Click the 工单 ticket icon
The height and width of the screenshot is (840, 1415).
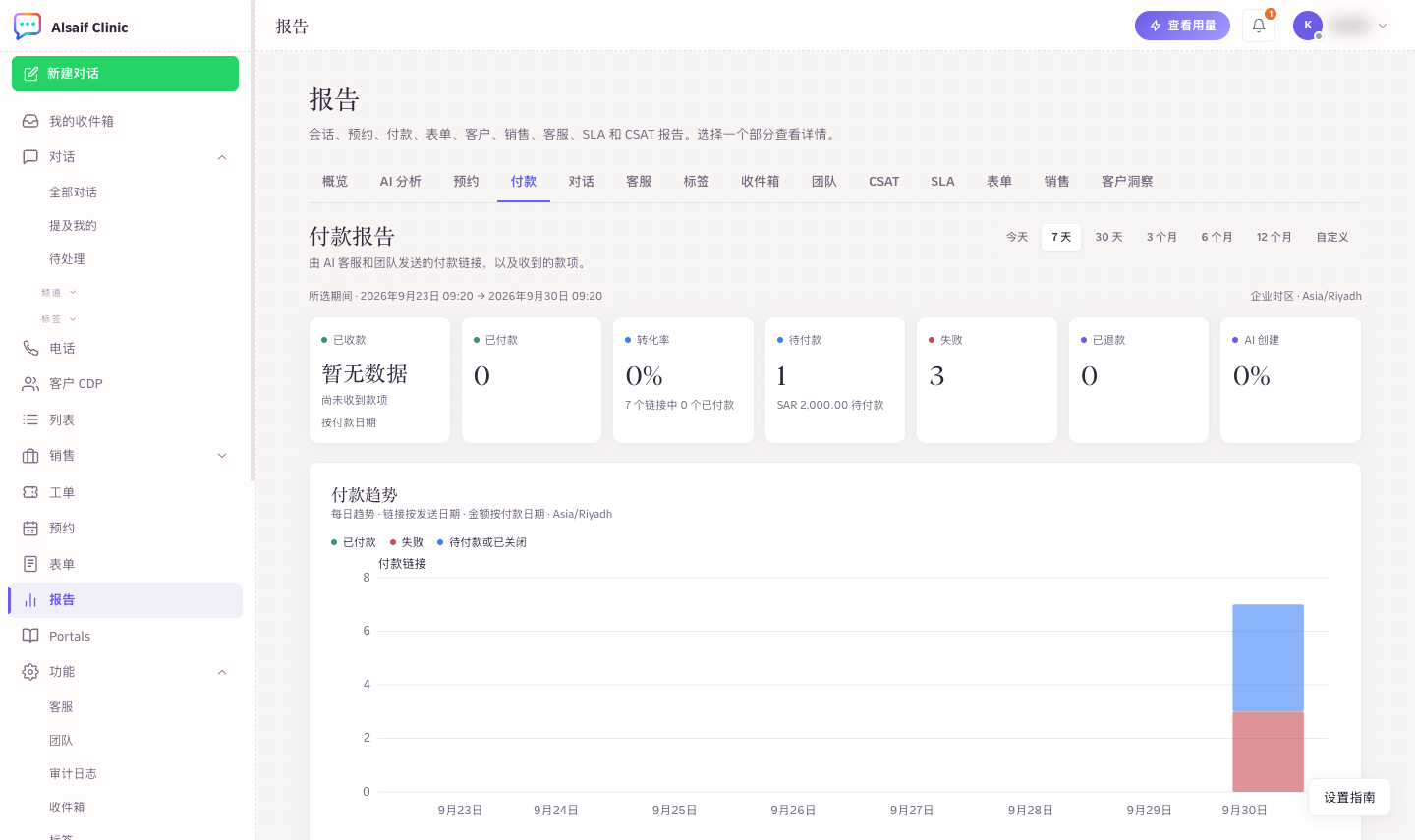coord(30,492)
